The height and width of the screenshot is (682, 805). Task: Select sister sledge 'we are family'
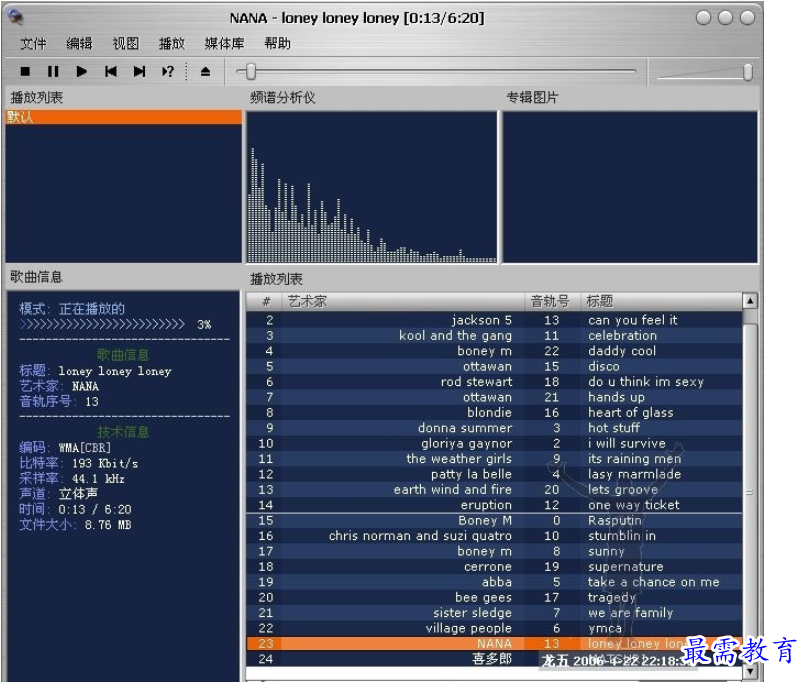[x=494, y=613]
